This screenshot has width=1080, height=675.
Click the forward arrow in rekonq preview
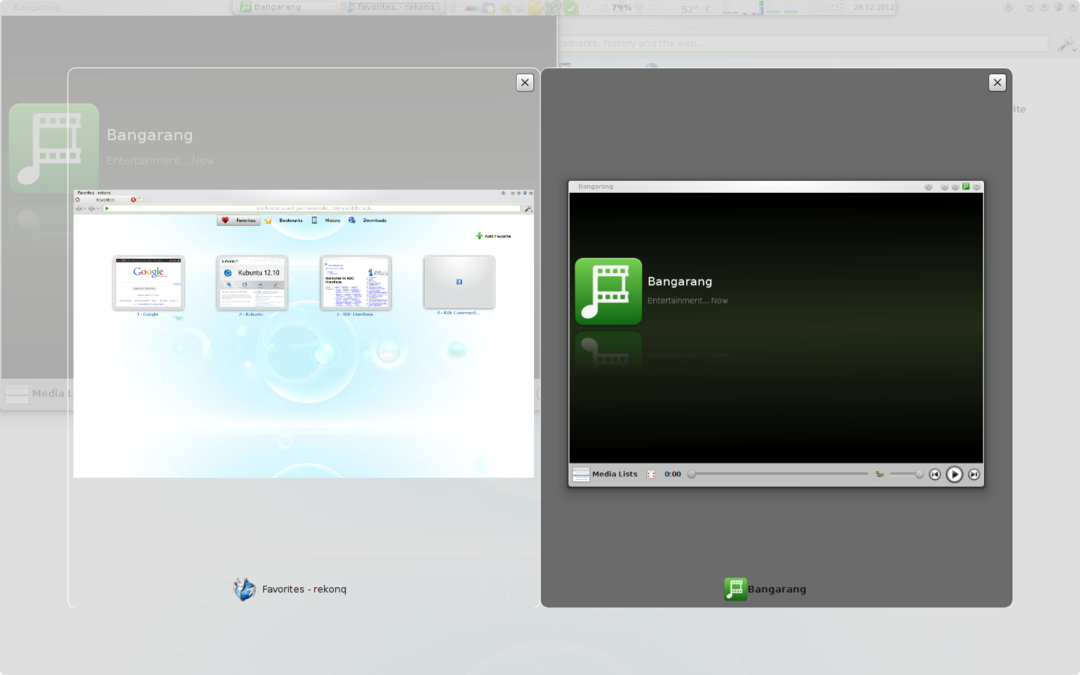[91, 209]
